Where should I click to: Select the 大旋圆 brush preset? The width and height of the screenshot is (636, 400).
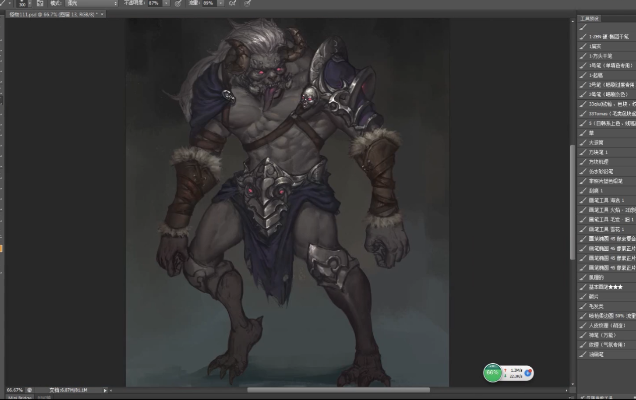click(x=607, y=143)
